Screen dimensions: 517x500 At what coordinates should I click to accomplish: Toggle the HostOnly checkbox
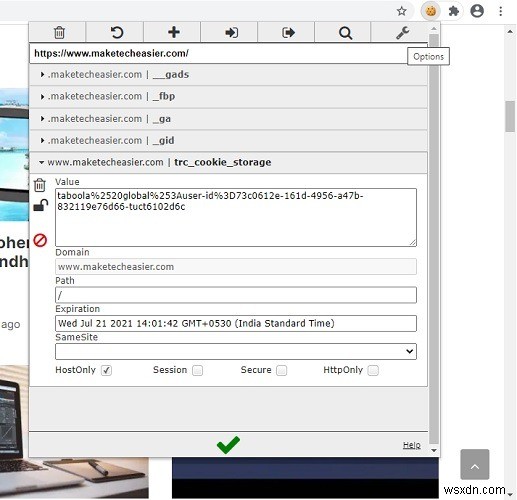click(106, 370)
